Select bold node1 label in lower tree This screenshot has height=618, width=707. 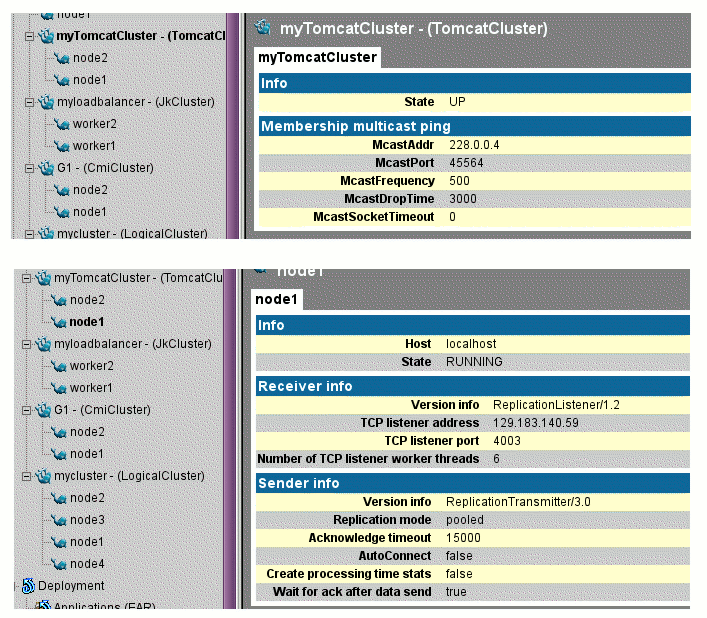coord(87,322)
